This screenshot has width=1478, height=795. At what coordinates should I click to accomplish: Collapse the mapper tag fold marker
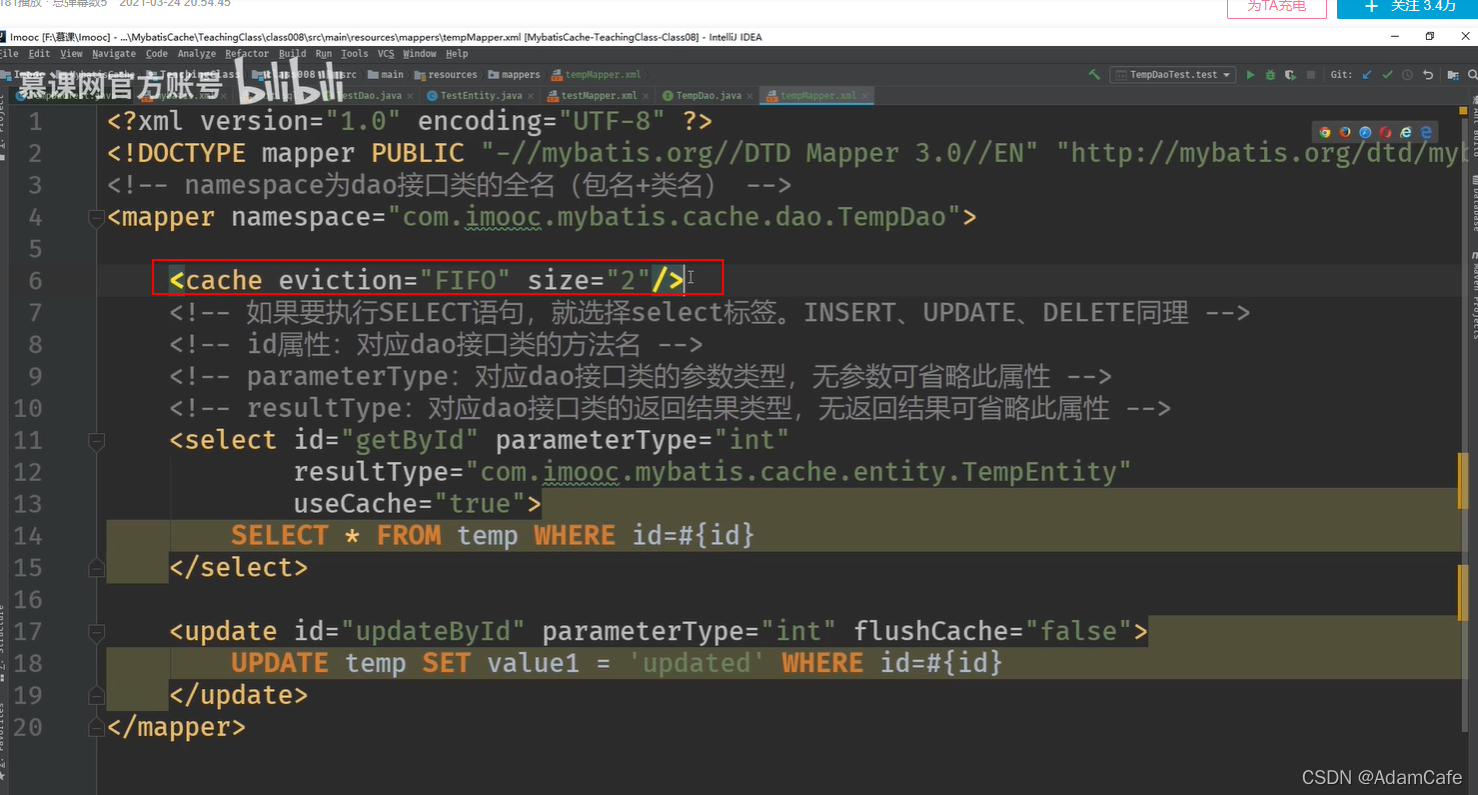[x=97, y=217]
